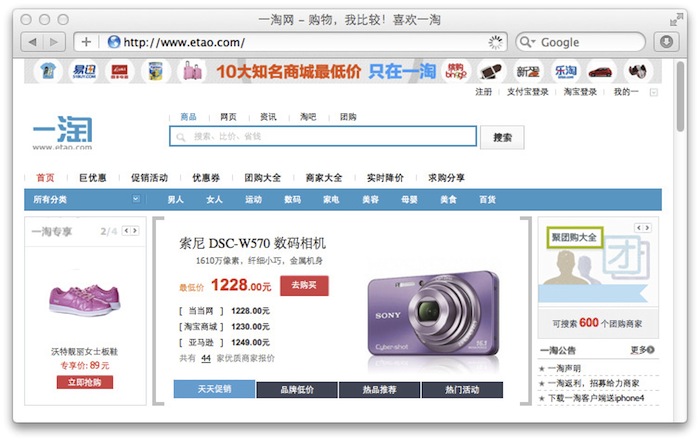Click the page vertical scrollbar thumb
This screenshot has width=700, height=441.
(680, 96)
